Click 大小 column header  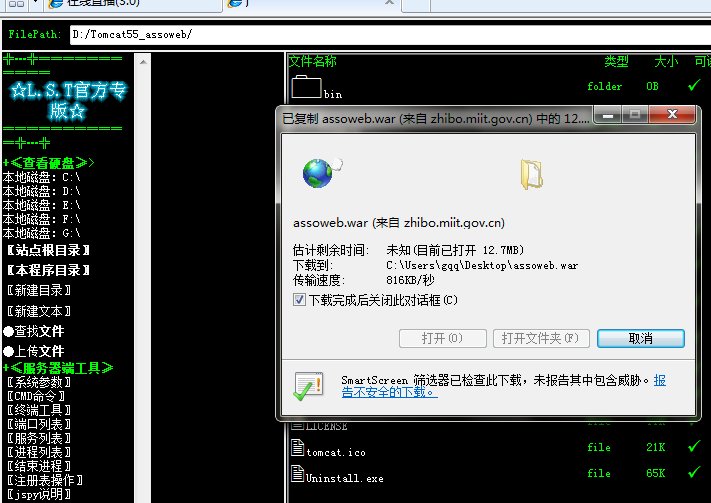[x=666, y=61]
